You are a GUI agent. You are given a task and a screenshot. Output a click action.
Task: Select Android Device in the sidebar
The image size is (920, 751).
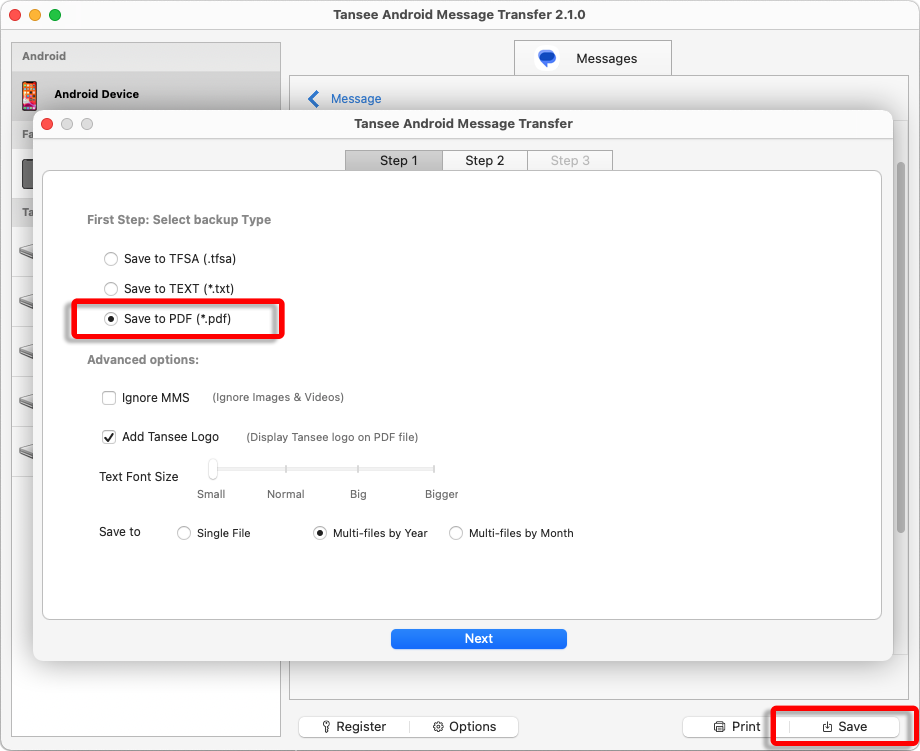pos(146,94)
